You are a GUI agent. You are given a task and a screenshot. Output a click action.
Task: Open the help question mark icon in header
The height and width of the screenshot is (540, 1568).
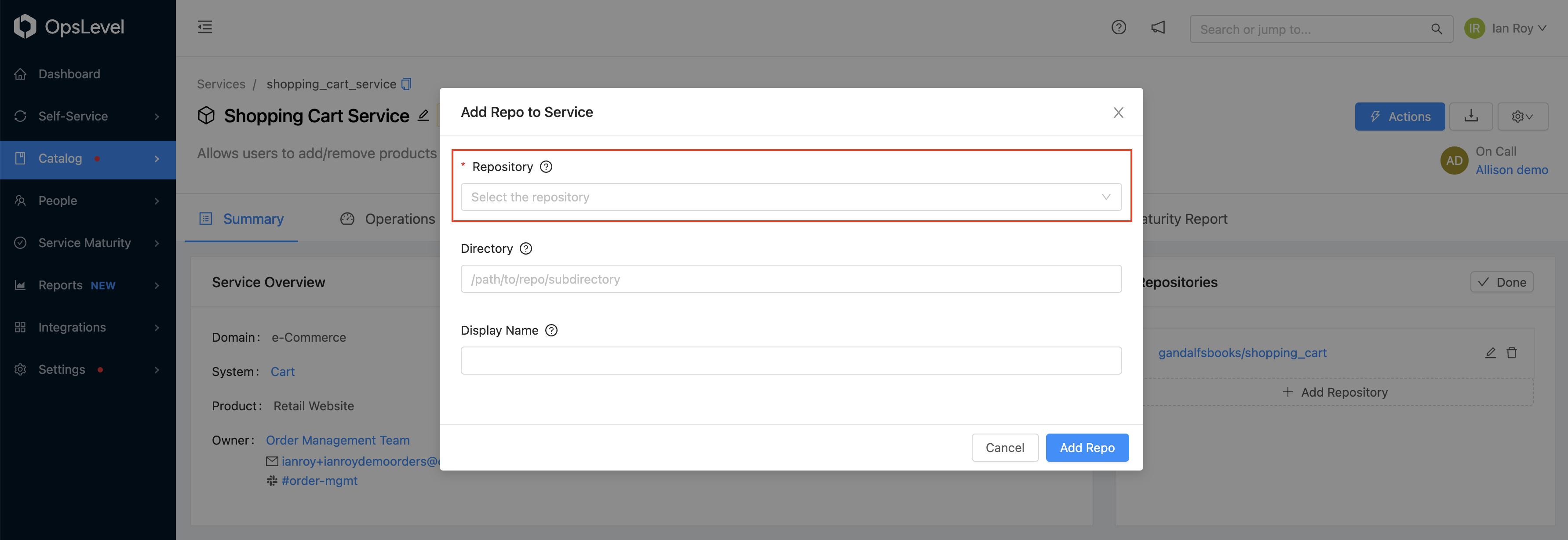[1118, 27]
